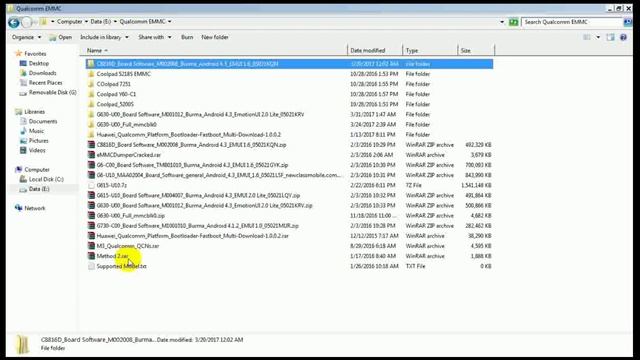Select MI_Qualcomm_QCNs.rar archive icon
Image resolution: width=640 pixels, height=360 pixels.
coord(91,246)
